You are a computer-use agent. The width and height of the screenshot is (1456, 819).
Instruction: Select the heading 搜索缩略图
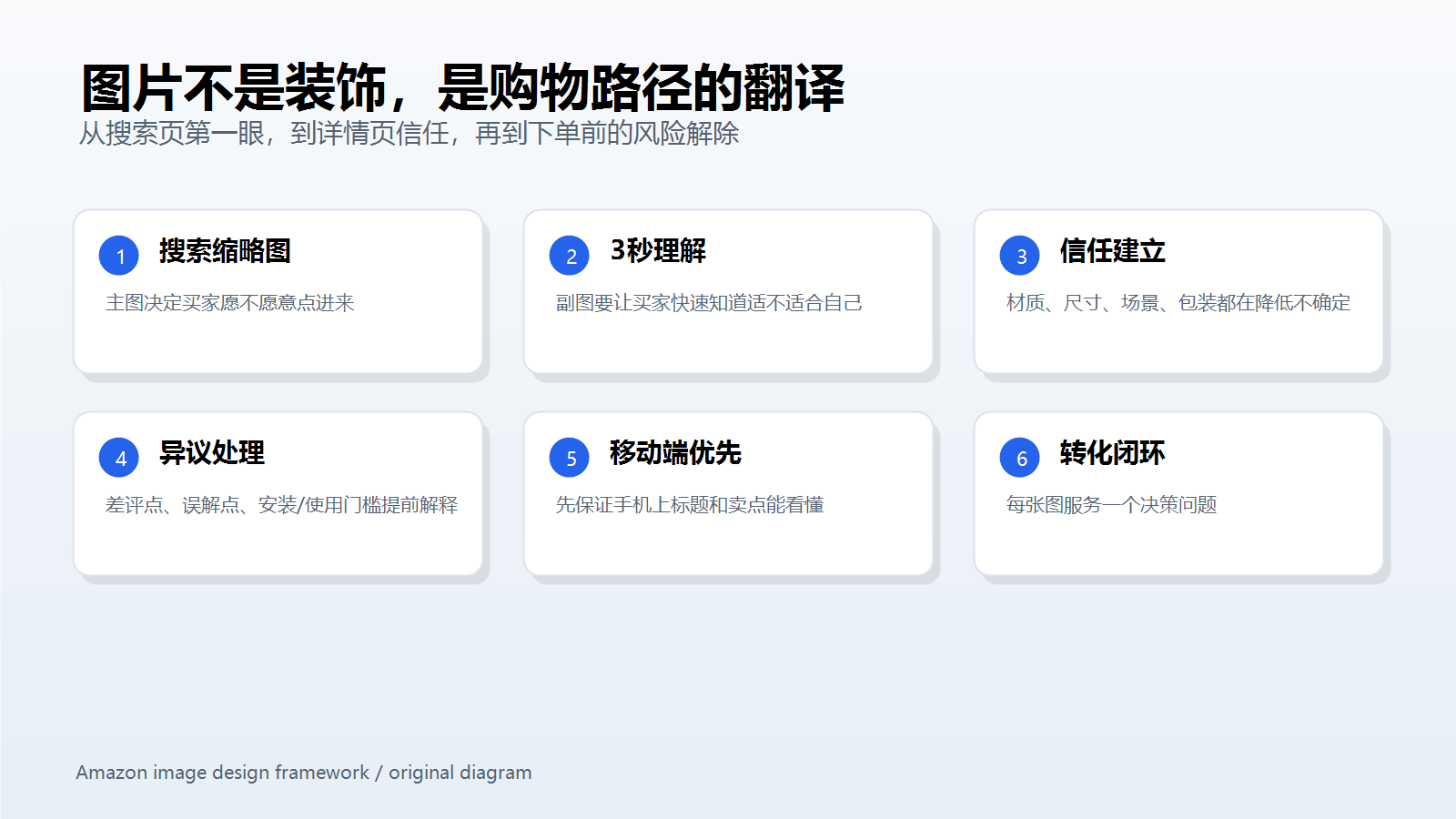click(225, 251)
